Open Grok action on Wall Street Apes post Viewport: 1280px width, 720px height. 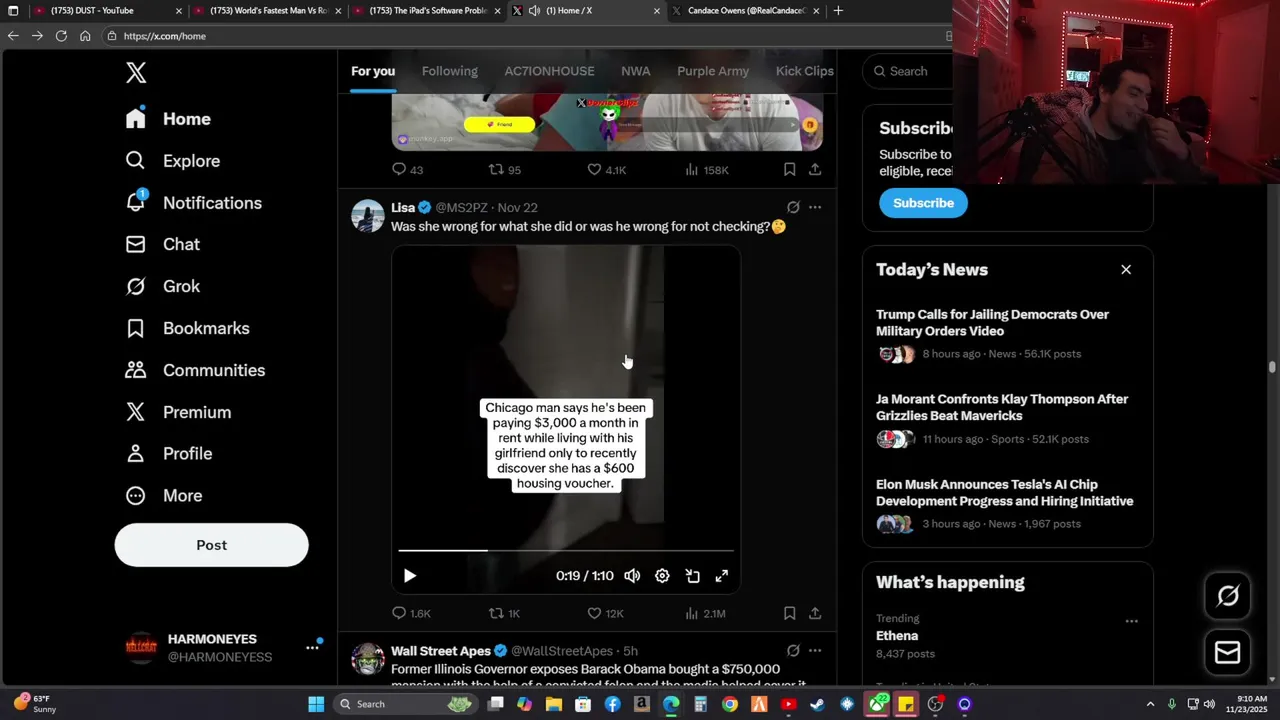[x=793, y=651]
